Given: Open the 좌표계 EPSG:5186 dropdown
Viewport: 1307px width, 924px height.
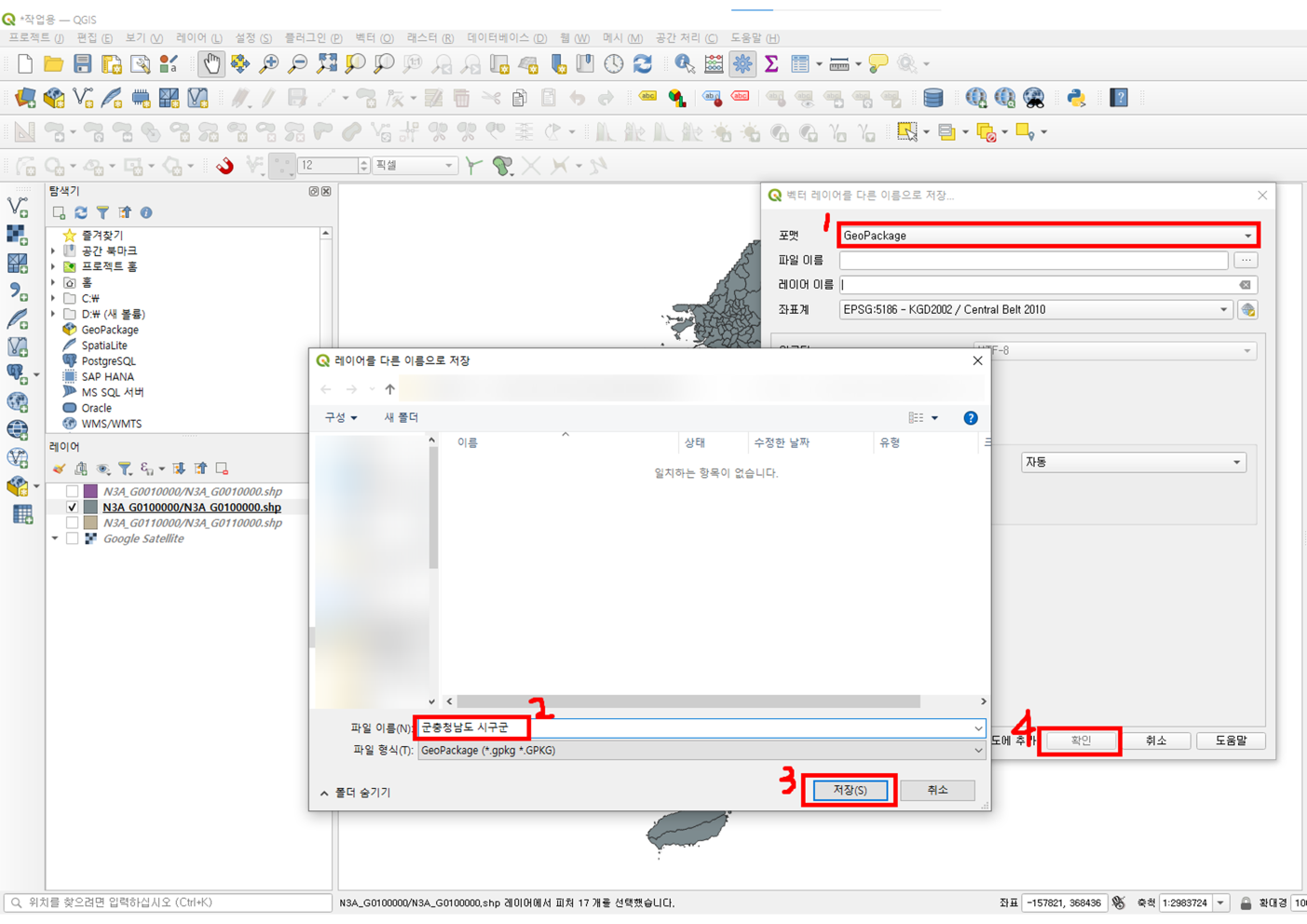Looking at the screenshot, I should [x=1036, y=310].
